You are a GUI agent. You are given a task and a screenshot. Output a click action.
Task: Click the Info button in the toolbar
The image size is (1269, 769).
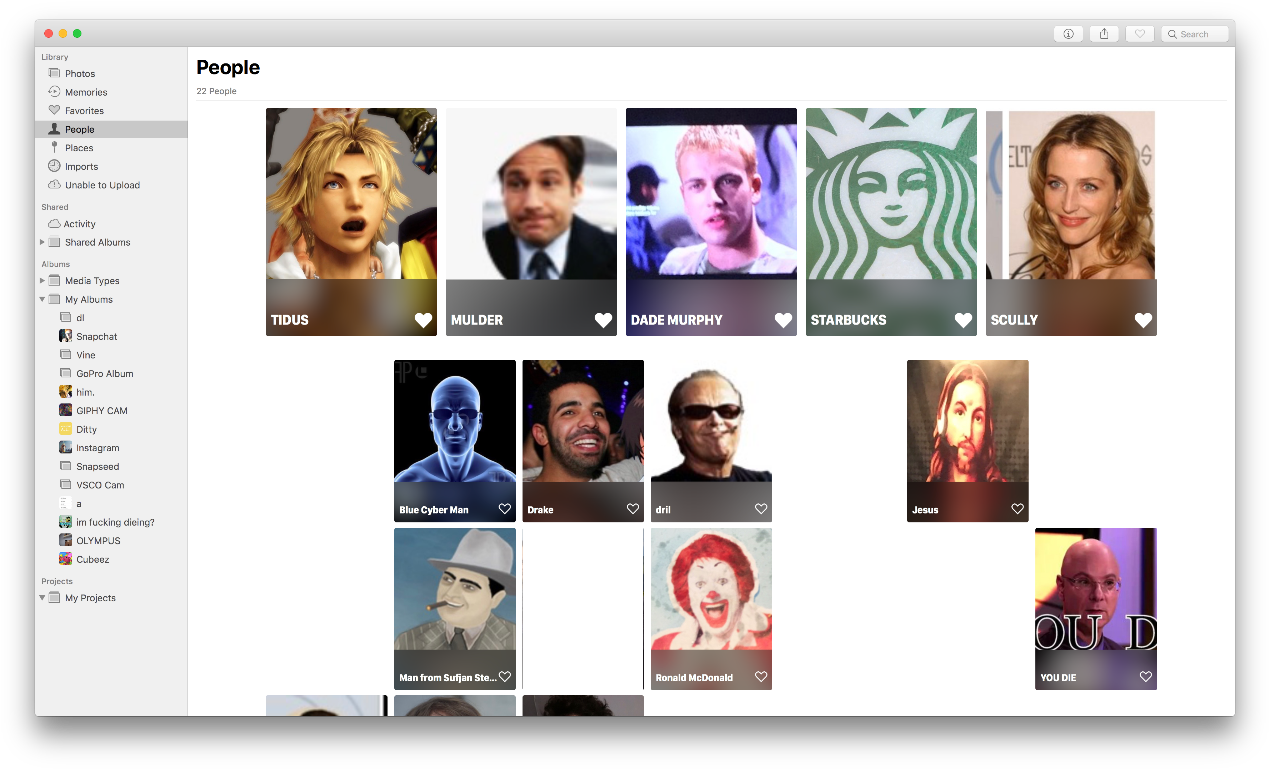[1067, 34]
